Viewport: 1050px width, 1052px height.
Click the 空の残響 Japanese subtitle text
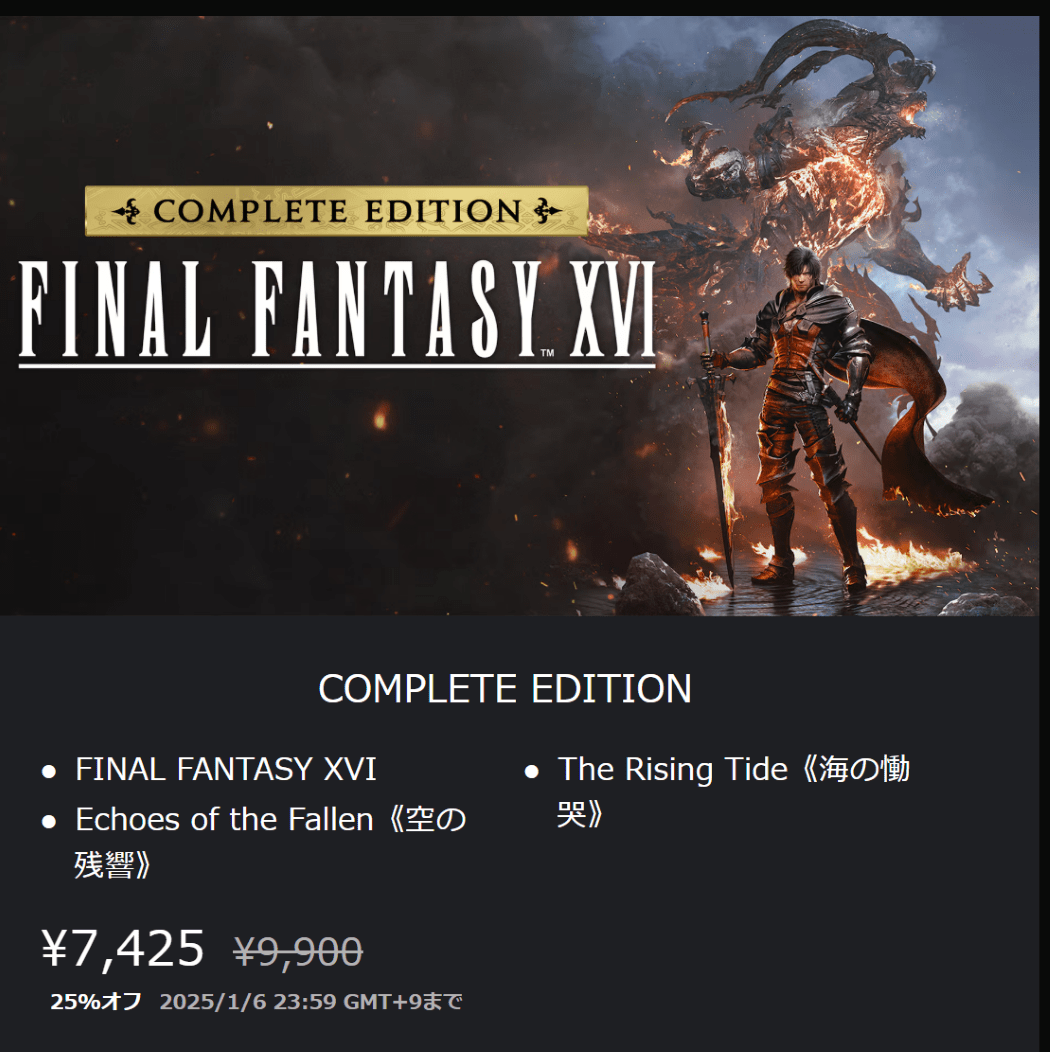(270, 841)
